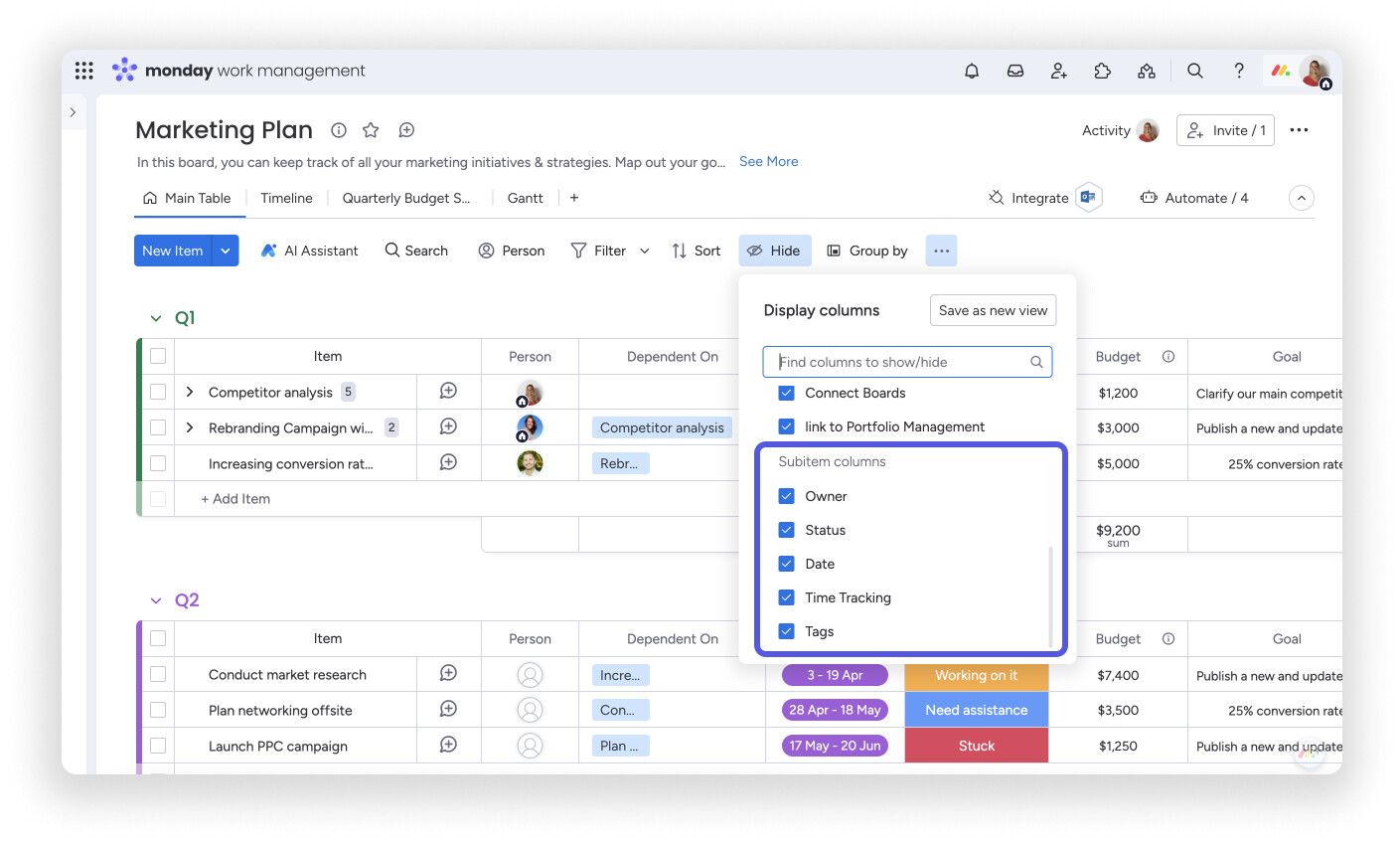
Task: Click the invite members icon in top bar
Action: point(1059,71)
